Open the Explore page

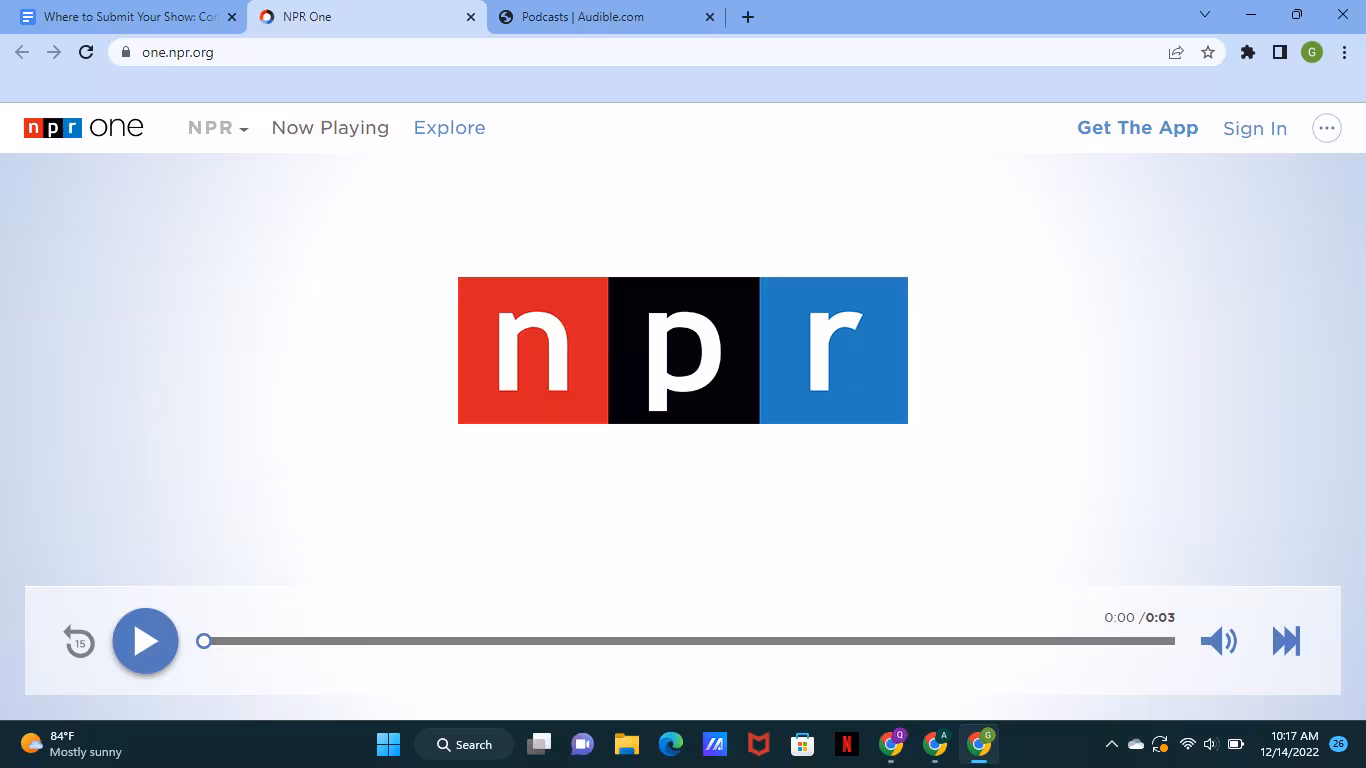pos(450,128)
